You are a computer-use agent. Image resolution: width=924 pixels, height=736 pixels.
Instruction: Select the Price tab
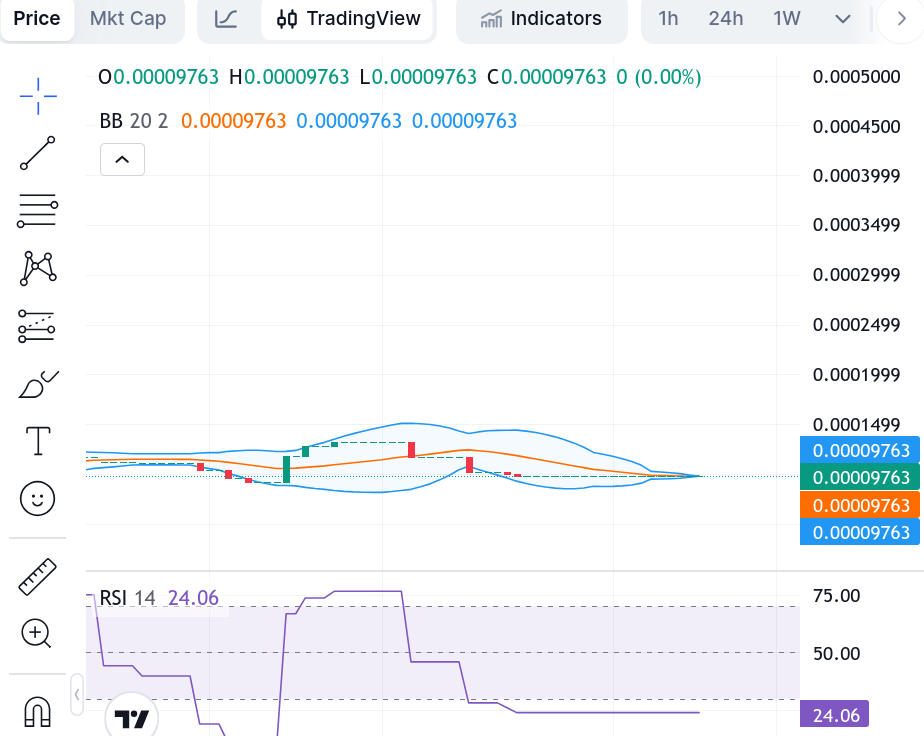click(x=37, y=18)
